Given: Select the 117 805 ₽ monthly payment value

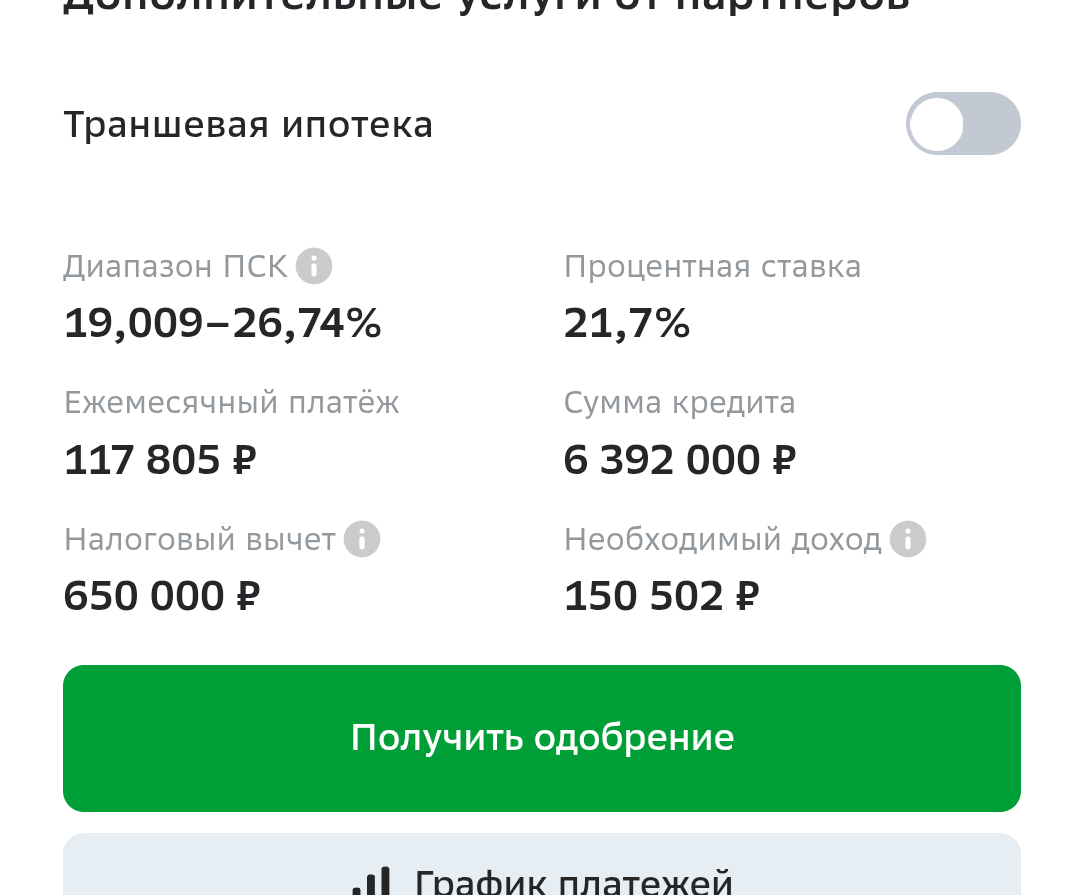Looking at the screenshot, I should click(x=160, y=460).
